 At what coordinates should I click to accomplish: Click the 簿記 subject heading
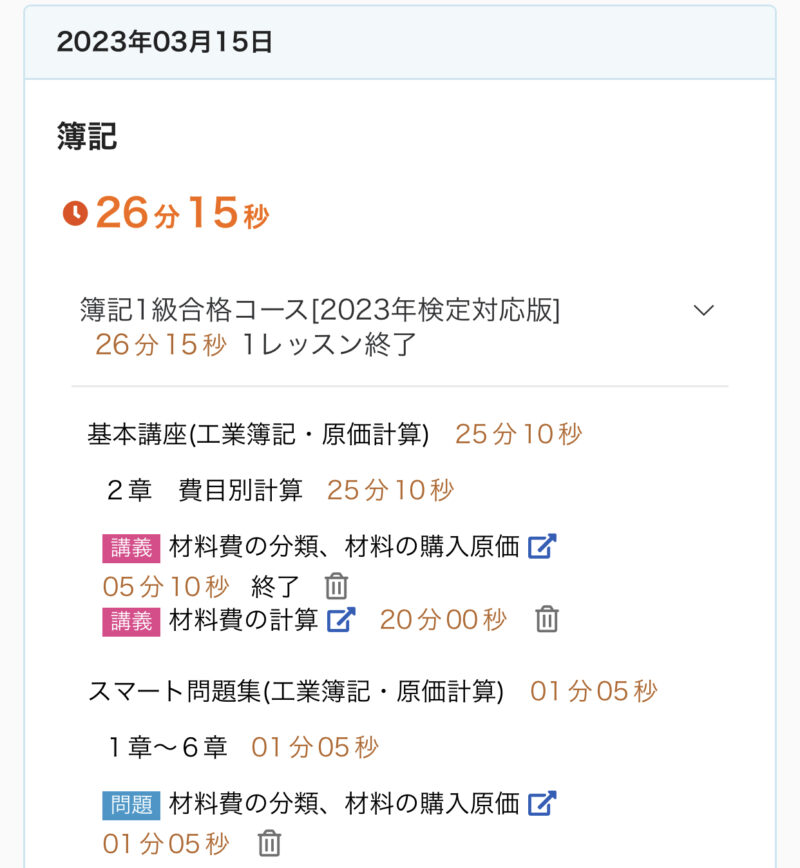pos(87,137)
